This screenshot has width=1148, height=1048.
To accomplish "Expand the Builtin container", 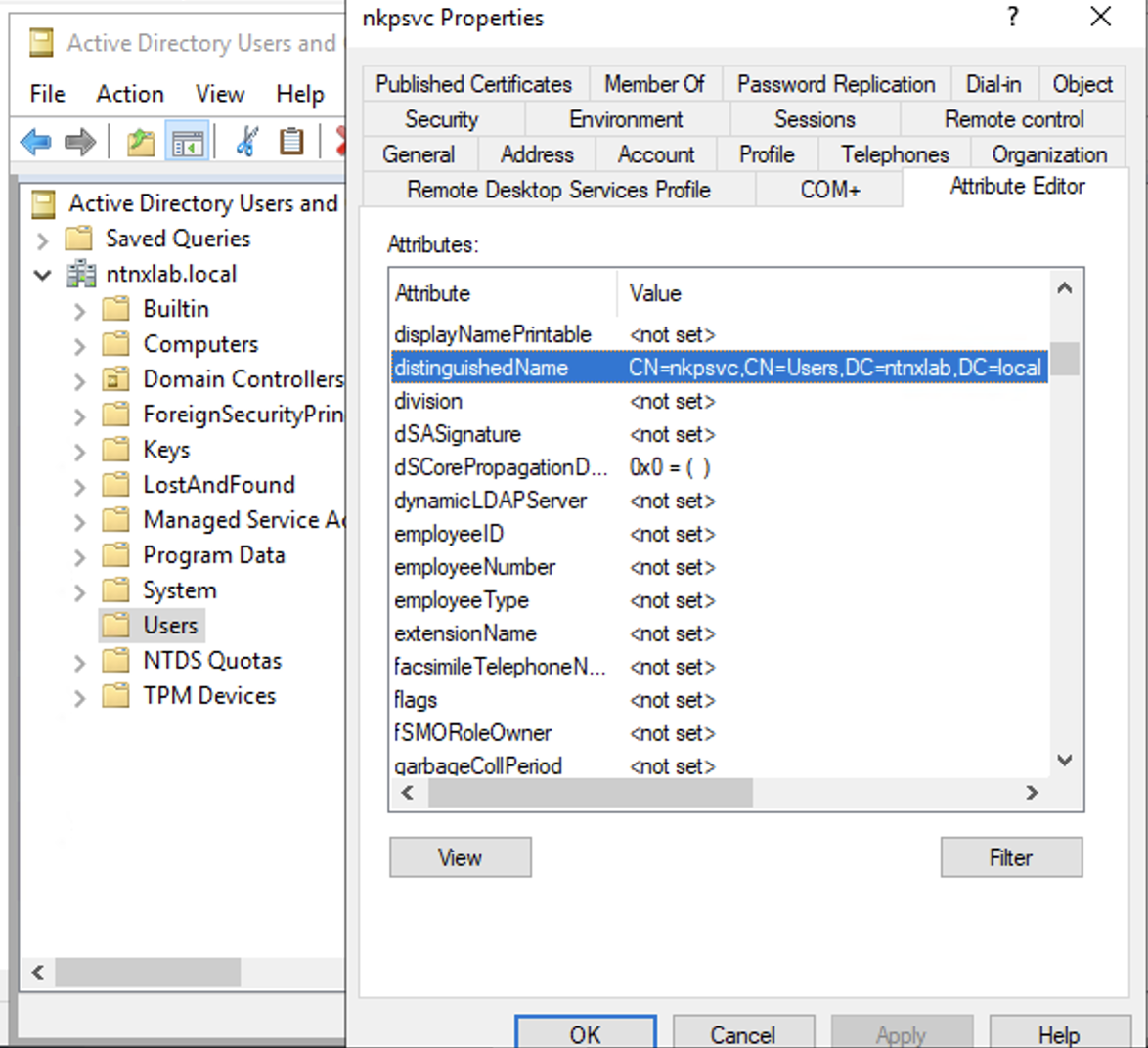I will point(80,311).
